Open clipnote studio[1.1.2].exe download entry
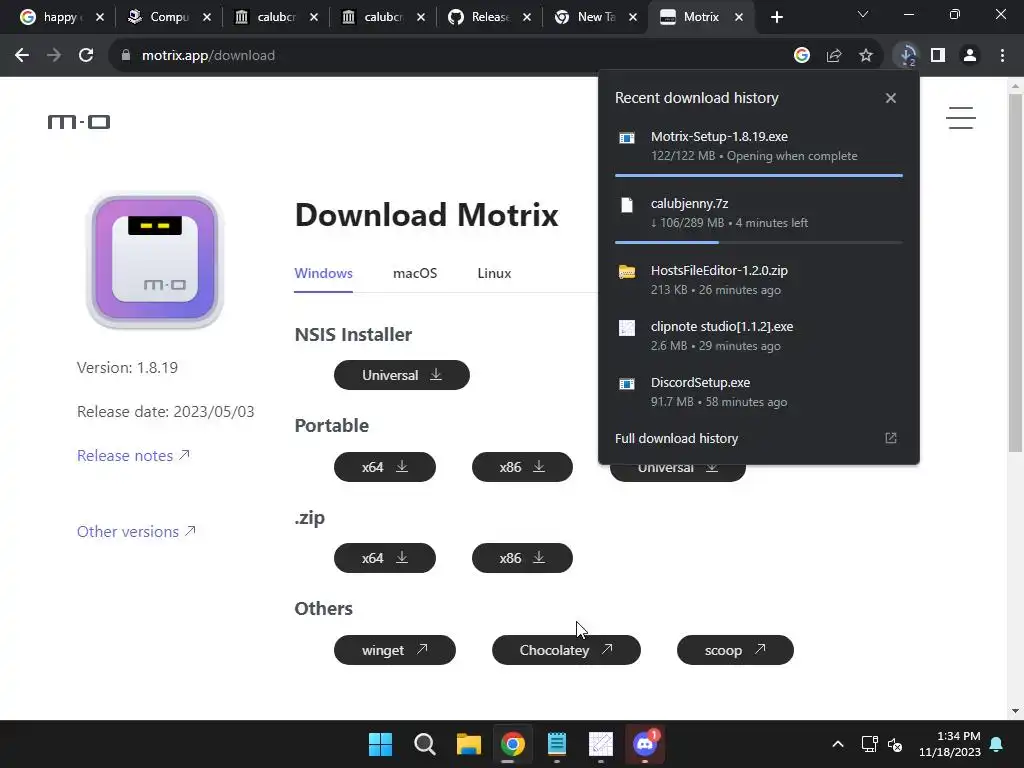The width and height of the screenshot is (1024, 768). [758, 336]
